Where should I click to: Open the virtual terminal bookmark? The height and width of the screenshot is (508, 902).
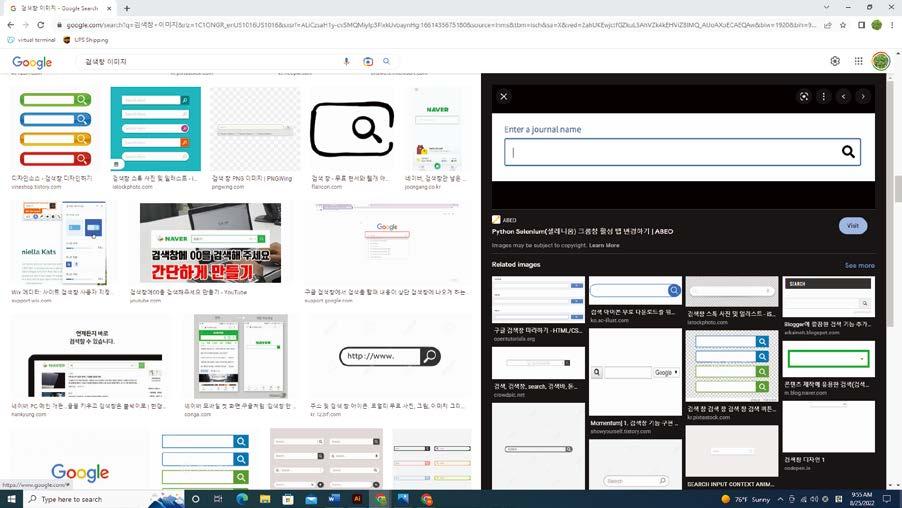32,40
